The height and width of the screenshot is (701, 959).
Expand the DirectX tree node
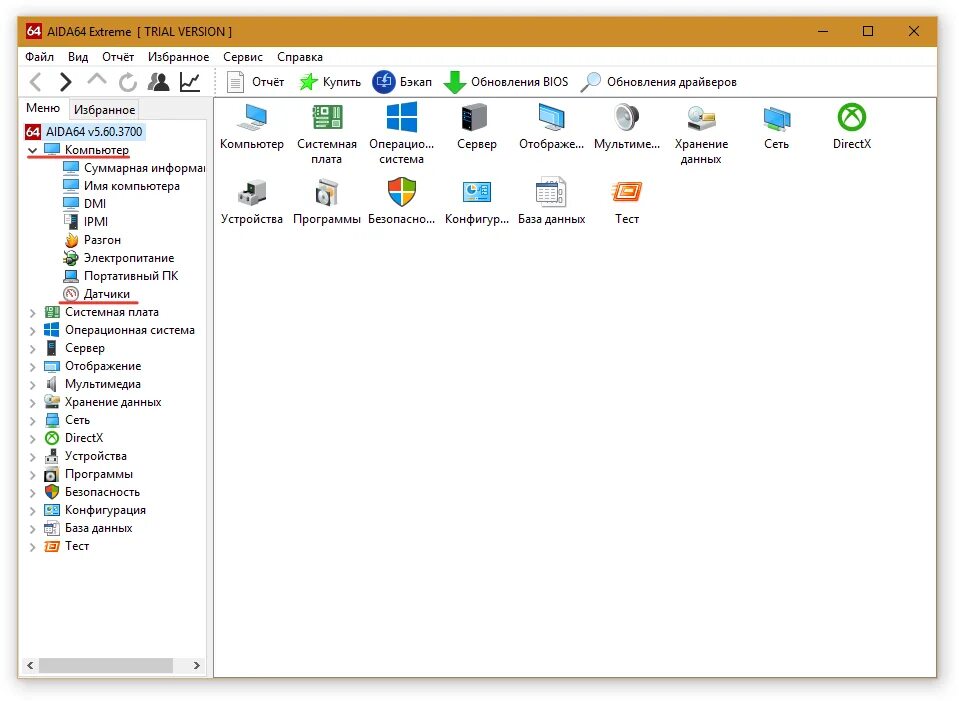click(32, 439)
